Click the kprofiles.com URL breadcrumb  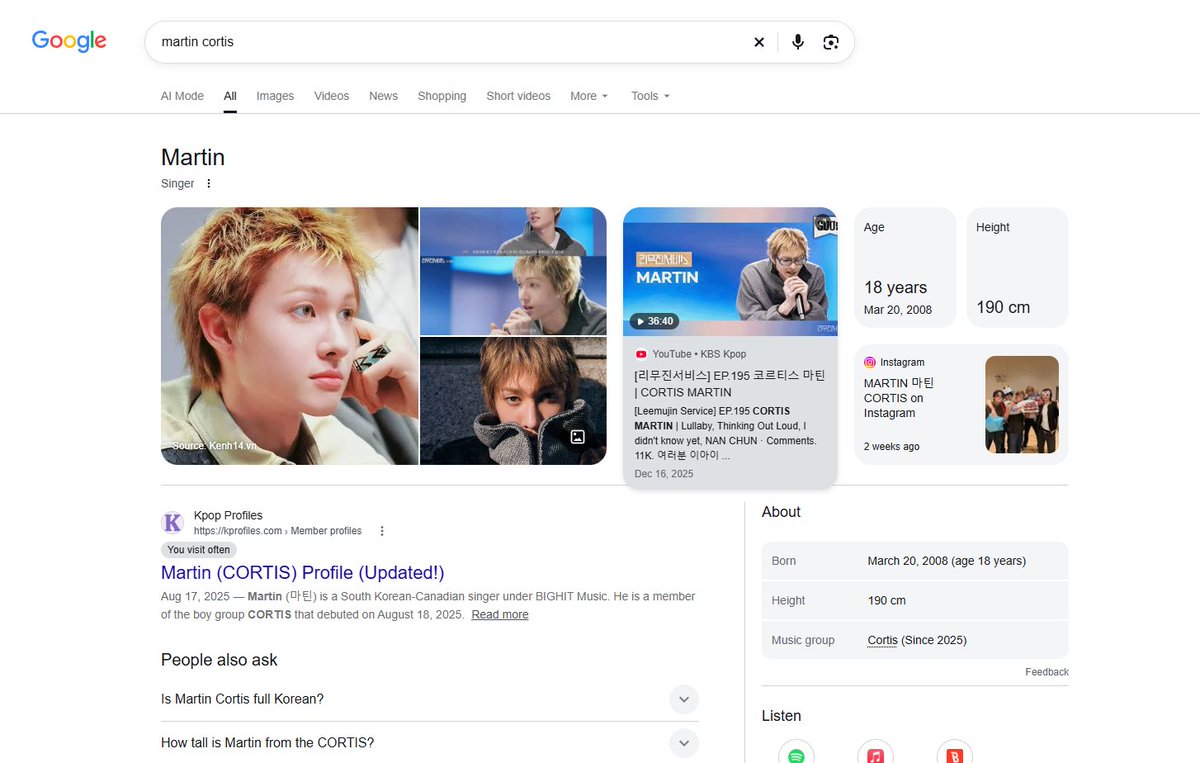tap(278, 531)
